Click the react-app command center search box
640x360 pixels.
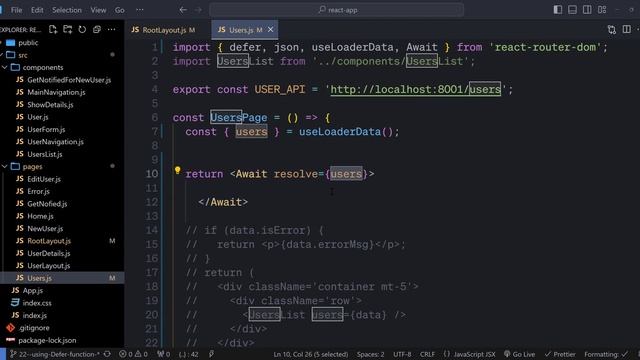[337, 10]
